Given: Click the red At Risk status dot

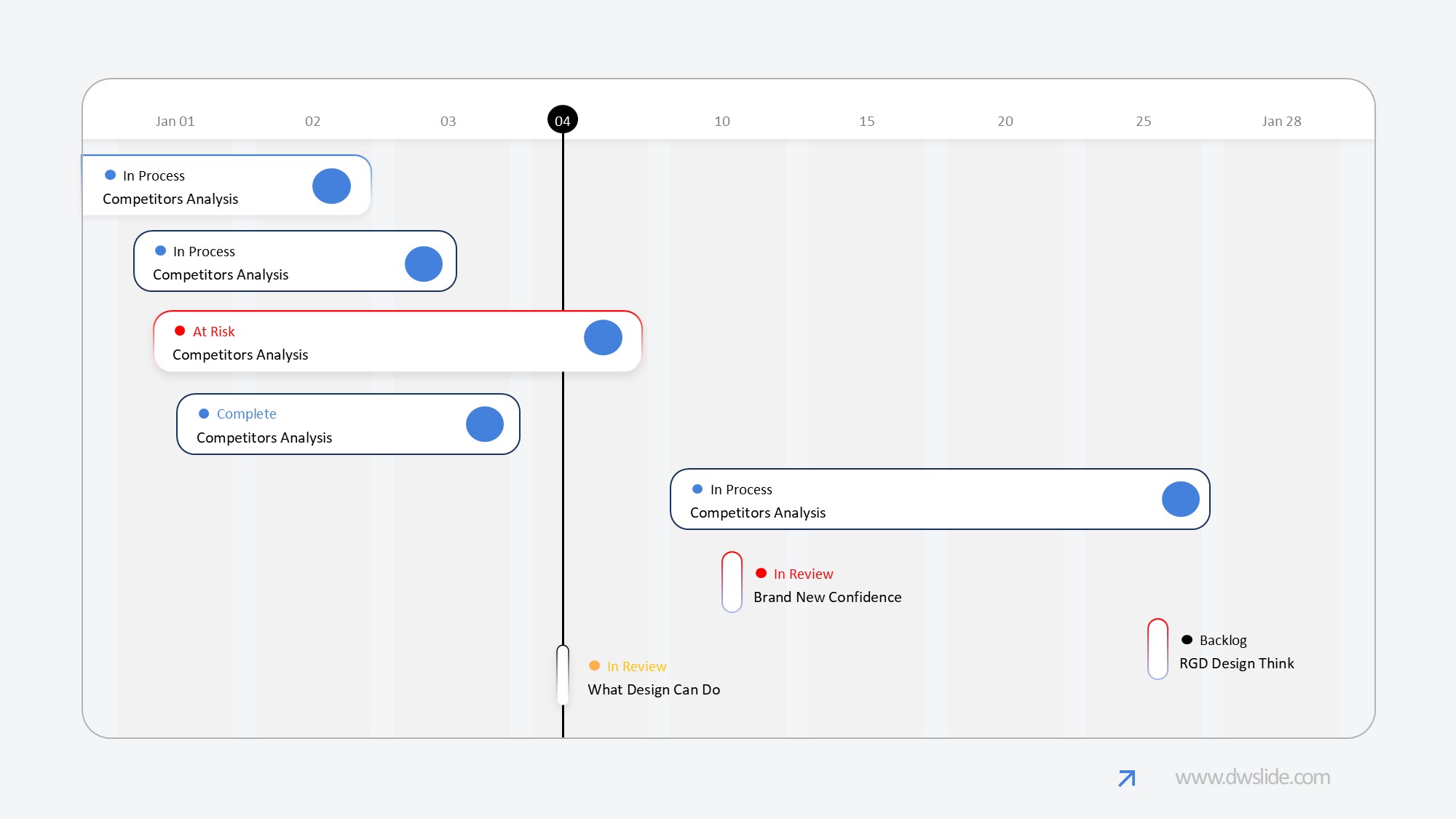Looking at the screenshot, I should (180, 331).
